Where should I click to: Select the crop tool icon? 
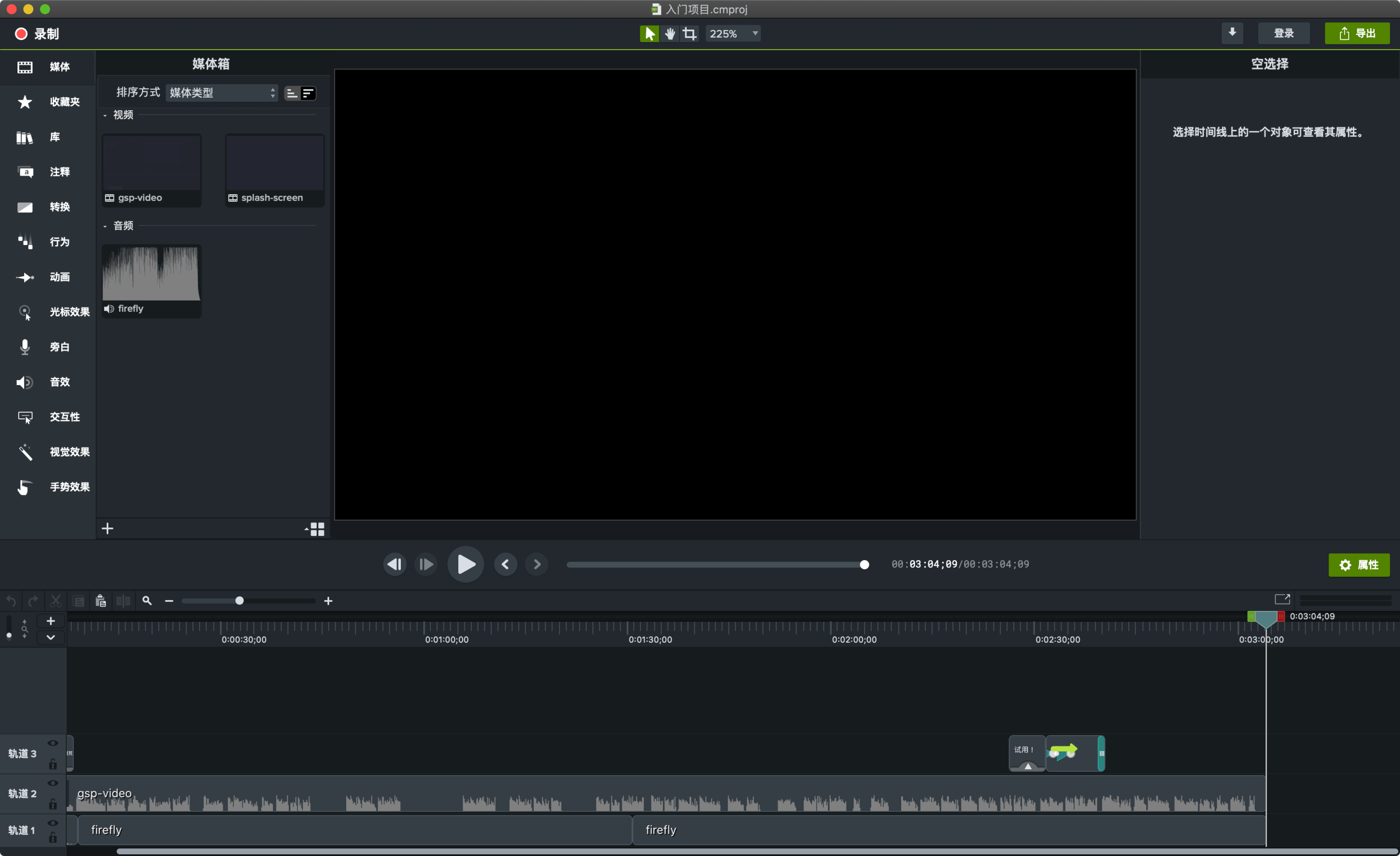(689, 33)
